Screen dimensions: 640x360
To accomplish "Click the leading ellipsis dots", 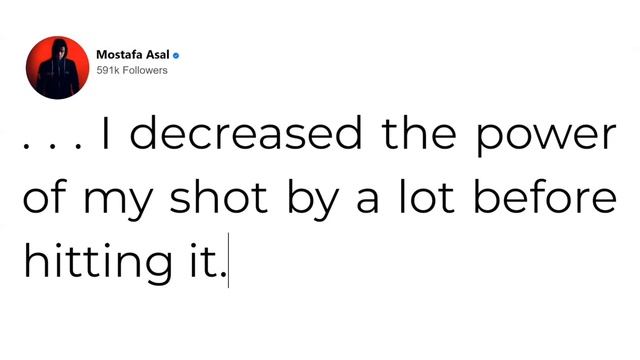I will pyautogui.click(x=54, y=146).
